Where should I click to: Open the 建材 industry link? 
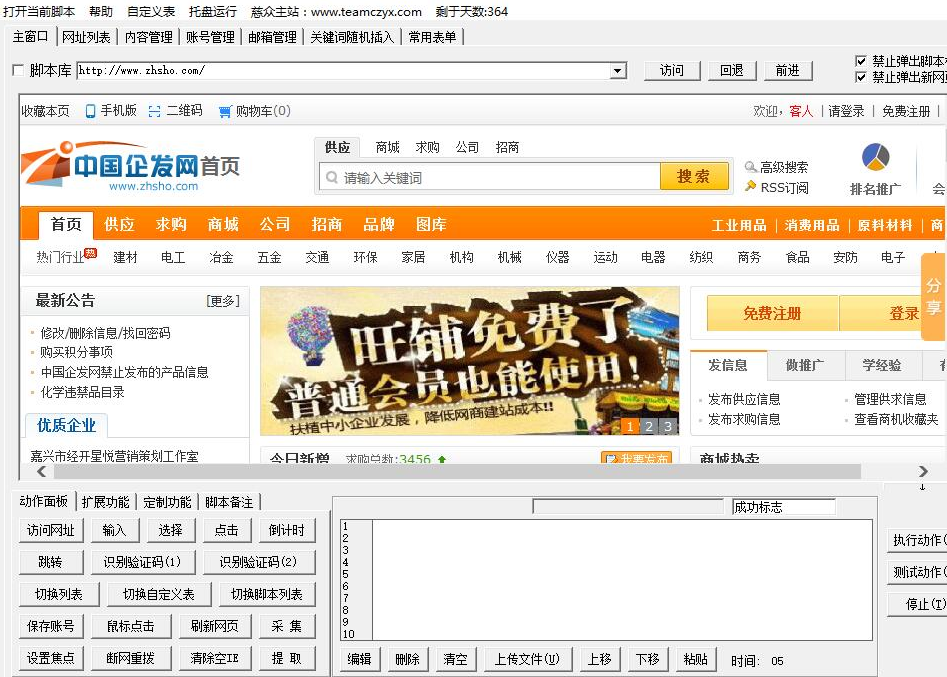(x=125, y=257)
